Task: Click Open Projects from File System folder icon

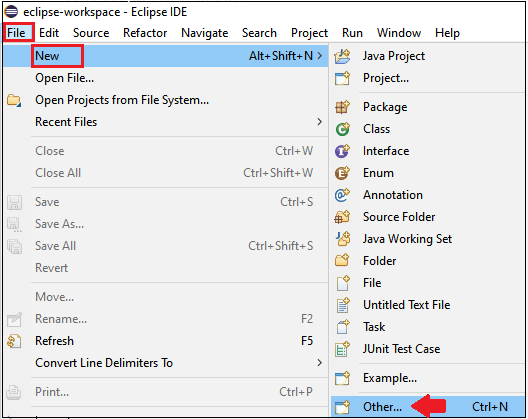Action: click(14, 100)
